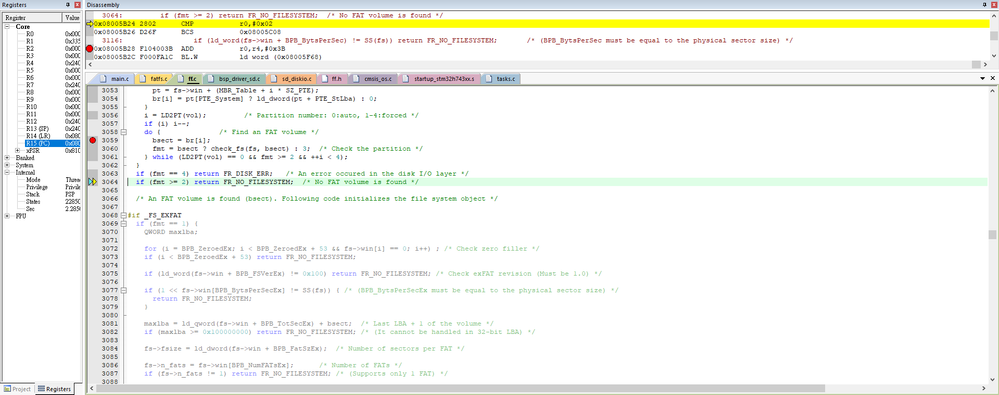Open the ff.h editor tab
Screen dimensions: 999x395
point(333,79)
